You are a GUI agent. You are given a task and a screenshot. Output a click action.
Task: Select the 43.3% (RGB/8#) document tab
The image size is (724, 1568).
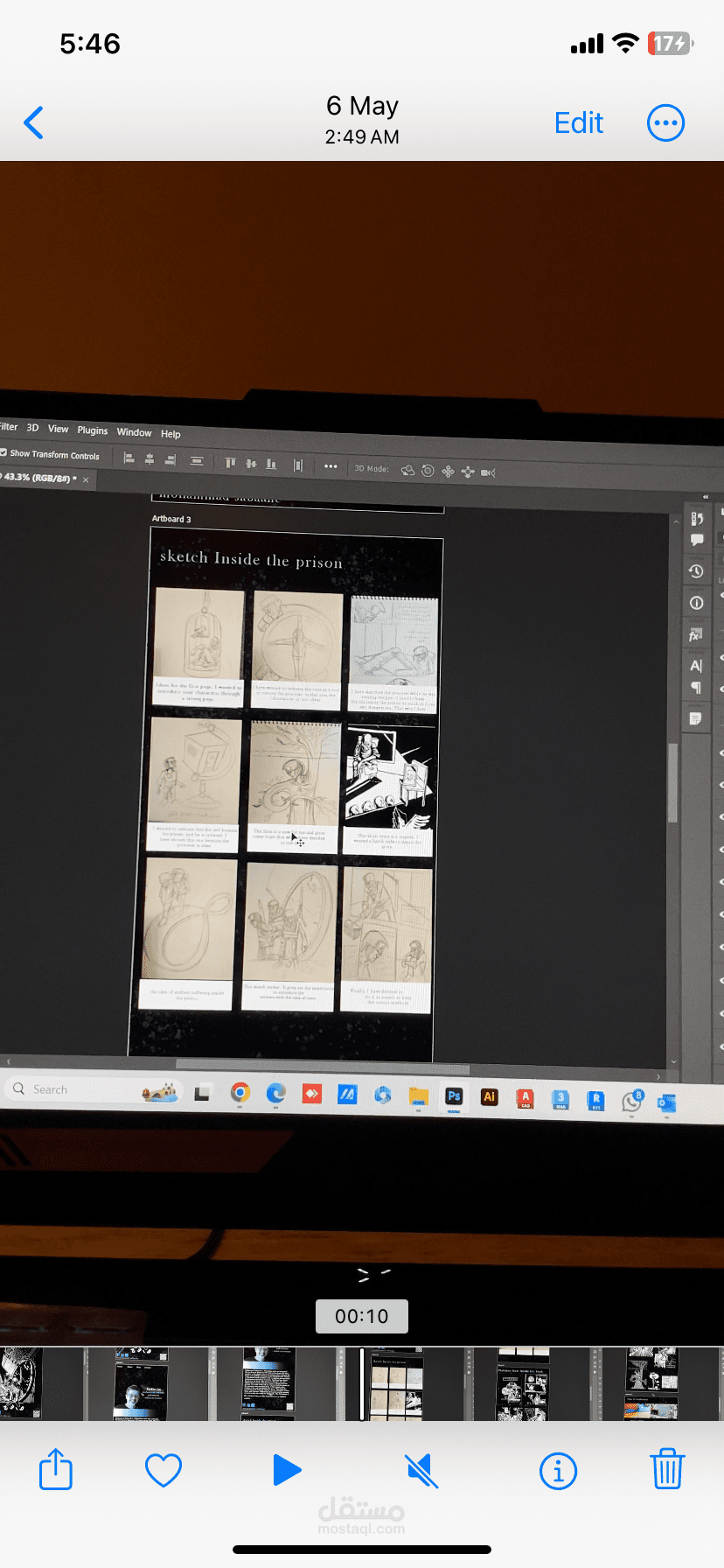pos(38,478)
